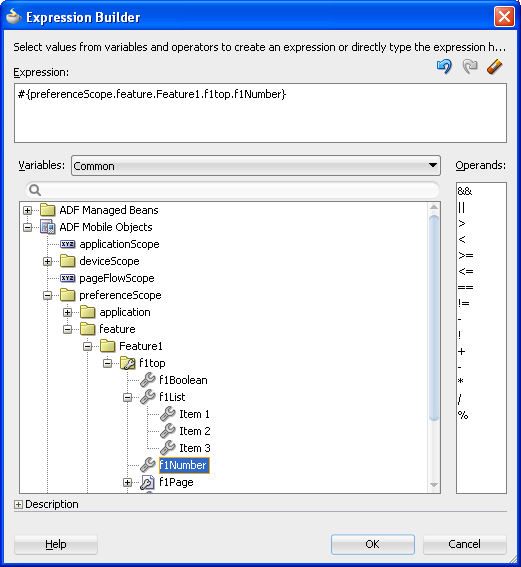Select the >= operand

466,255
